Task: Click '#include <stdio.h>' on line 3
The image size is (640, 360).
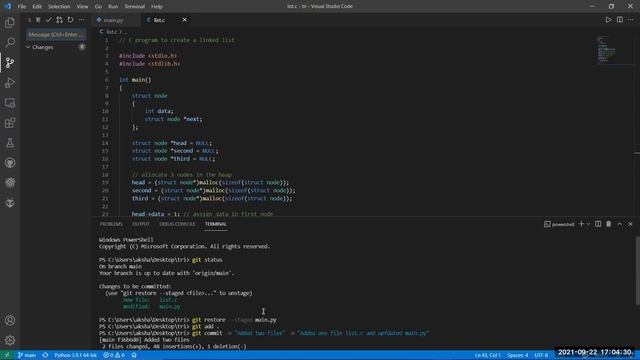Action: (x=148, y=56)
